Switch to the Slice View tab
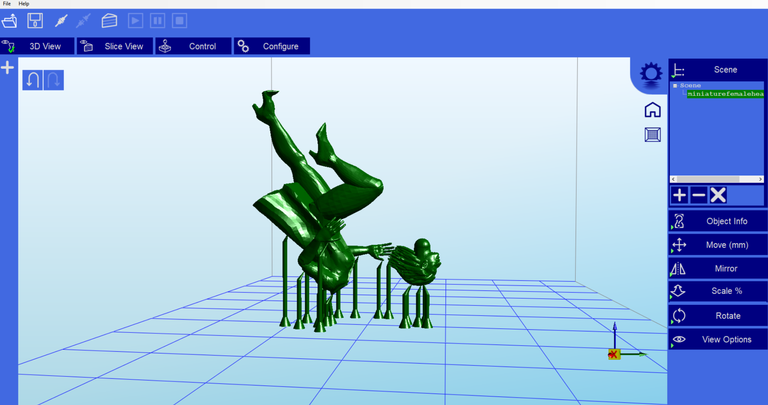Screen dimensions: 768x405 pyautogui.click(x=115, y=46)
